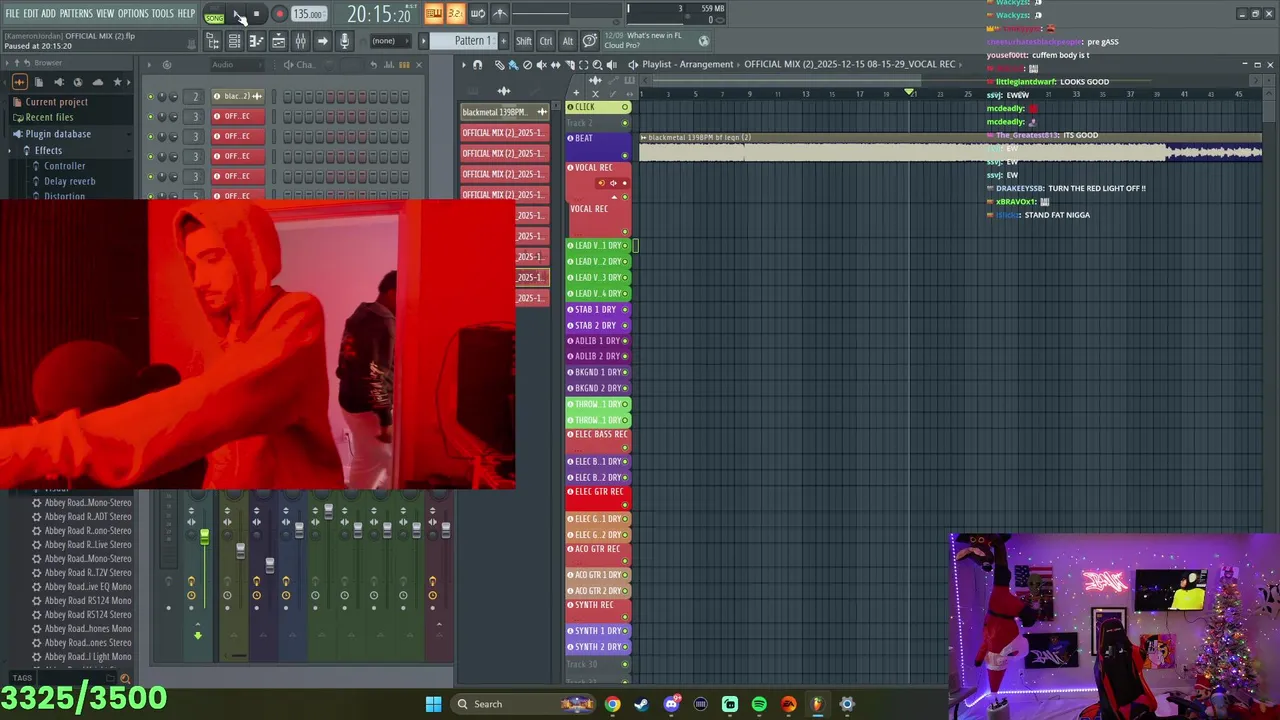The width and height of the screenshot is (1280, 720).
Task: Click the Browser cloud tab icon
Action: 97,82
